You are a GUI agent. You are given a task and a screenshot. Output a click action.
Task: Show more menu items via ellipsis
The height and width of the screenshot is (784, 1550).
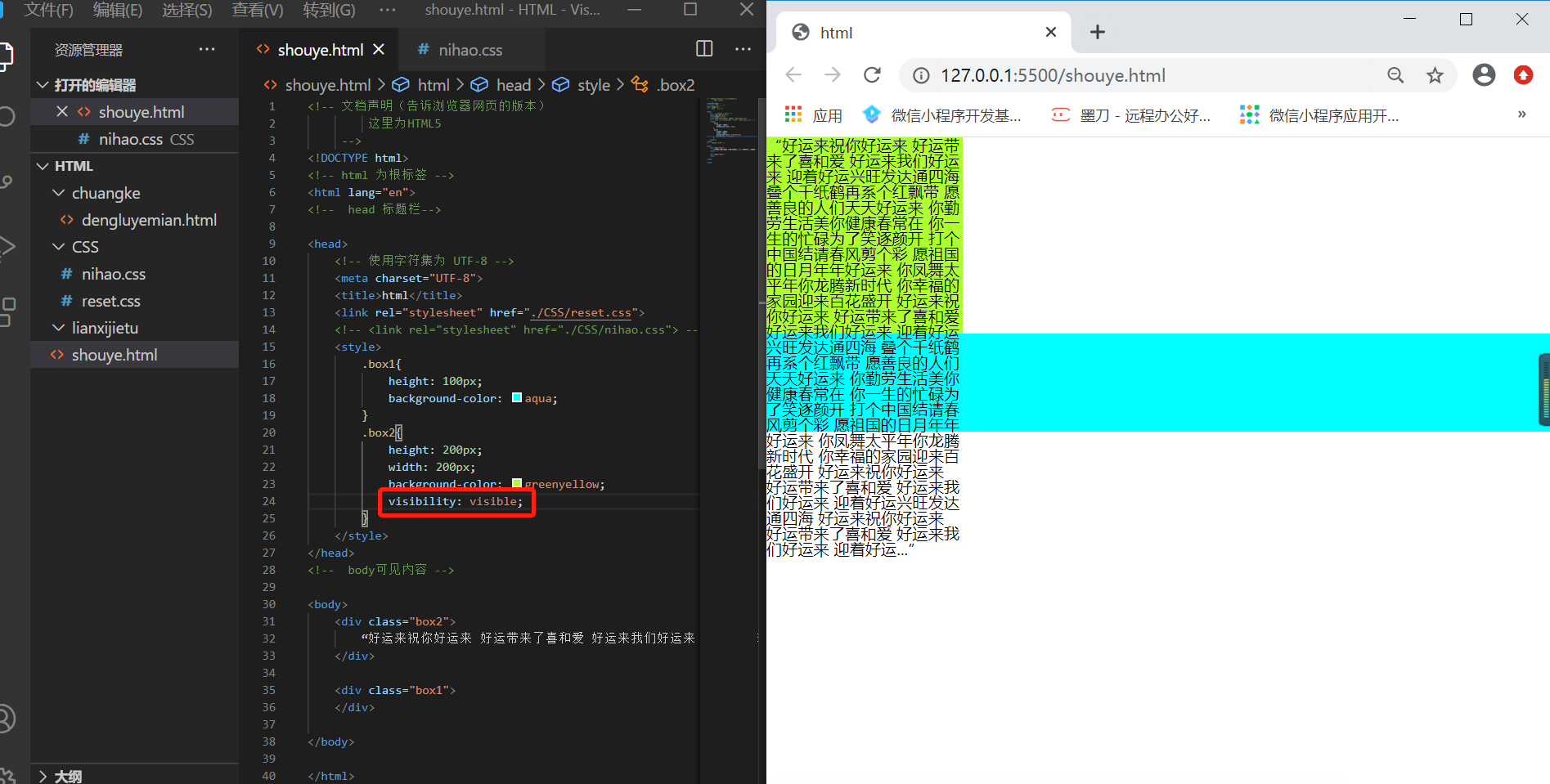[388, 10]
